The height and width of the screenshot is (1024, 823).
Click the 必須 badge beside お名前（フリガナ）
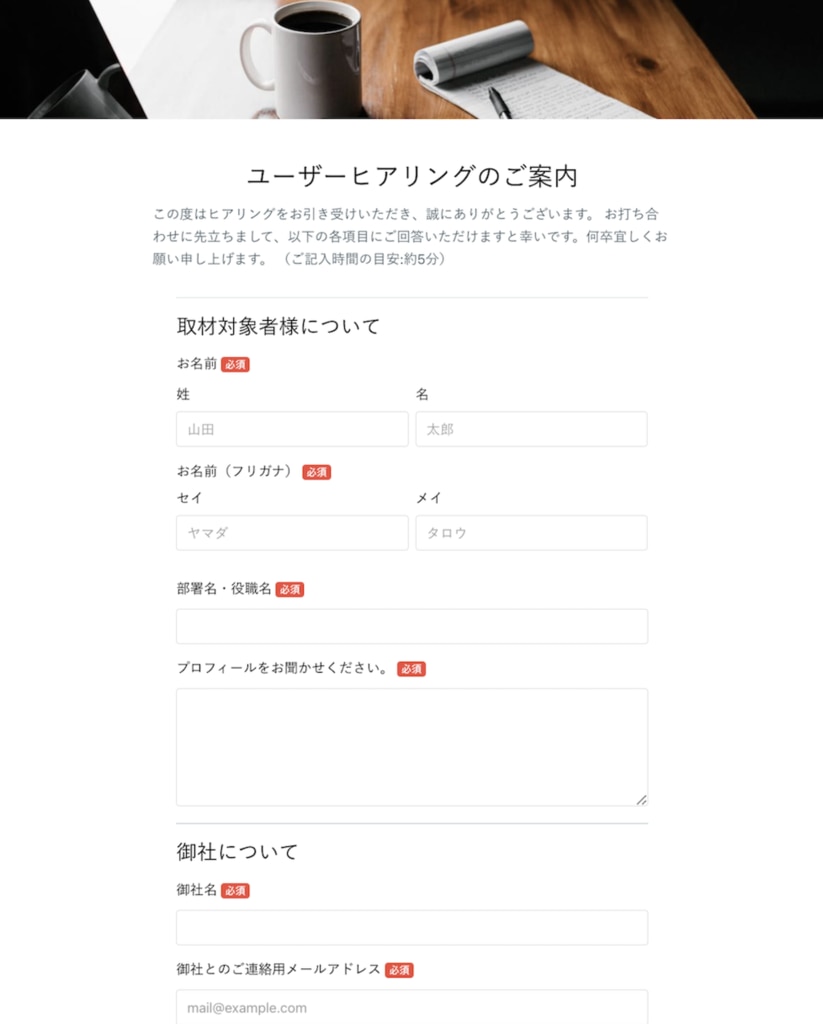[317, 472]
